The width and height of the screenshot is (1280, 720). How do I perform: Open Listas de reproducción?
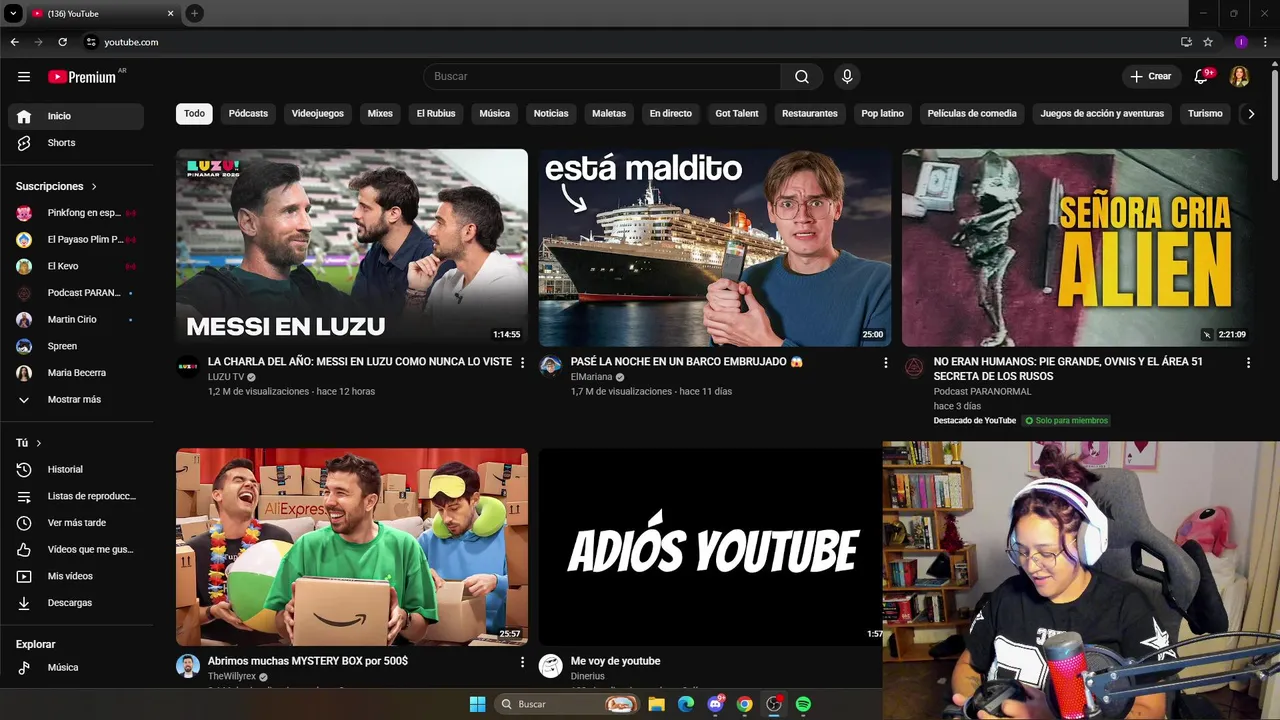tap(76, 496)
